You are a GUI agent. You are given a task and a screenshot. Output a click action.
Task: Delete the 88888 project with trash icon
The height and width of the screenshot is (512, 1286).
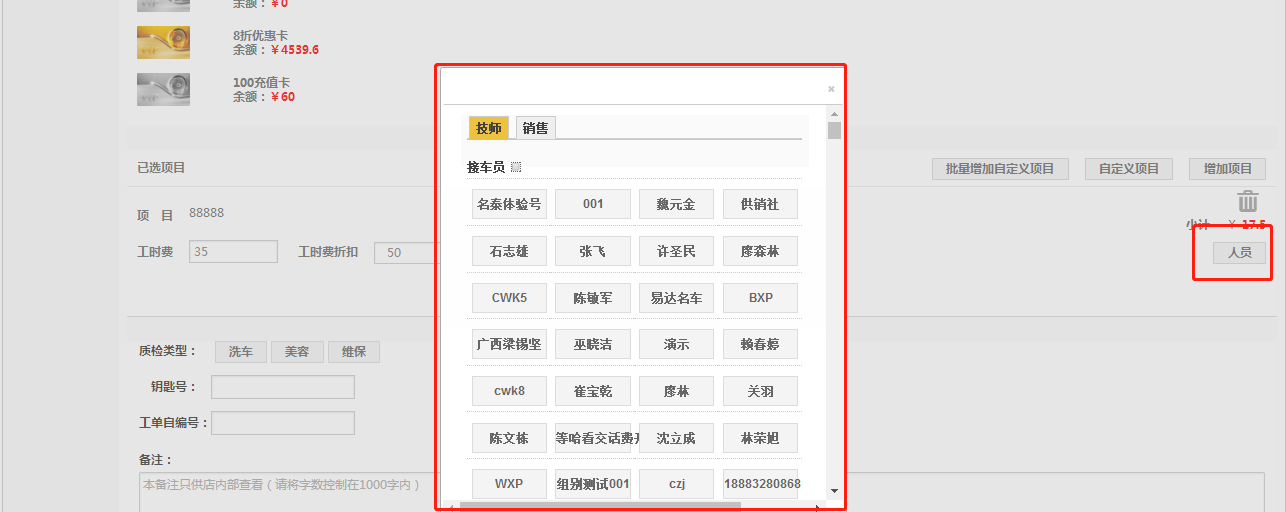(x=1247, y=201)
